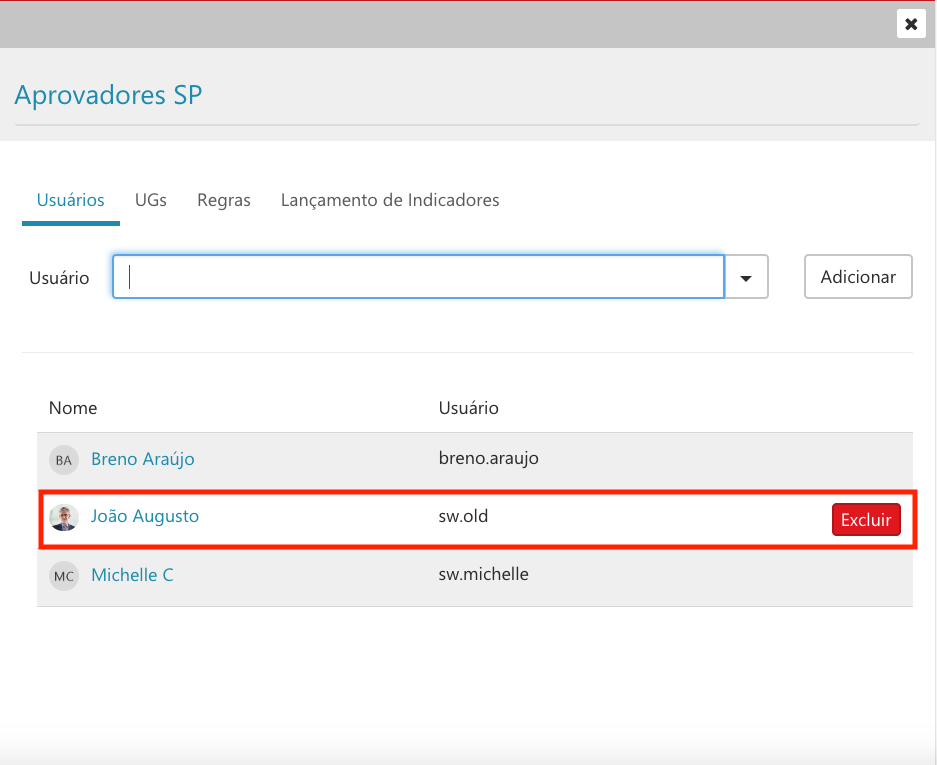Open the UGs tab

tap(151, 200)
